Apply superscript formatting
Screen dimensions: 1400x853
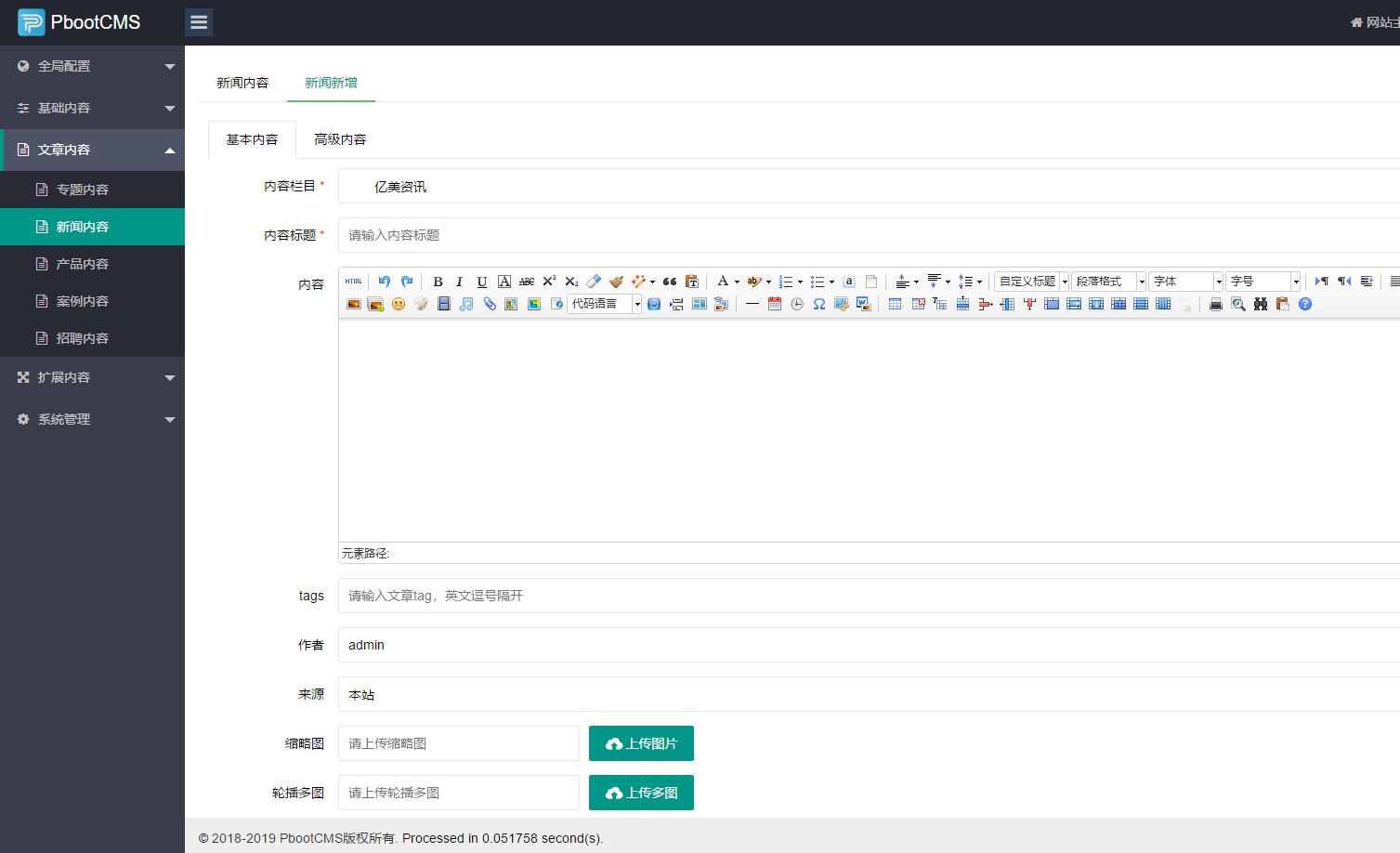click(549, 282)
